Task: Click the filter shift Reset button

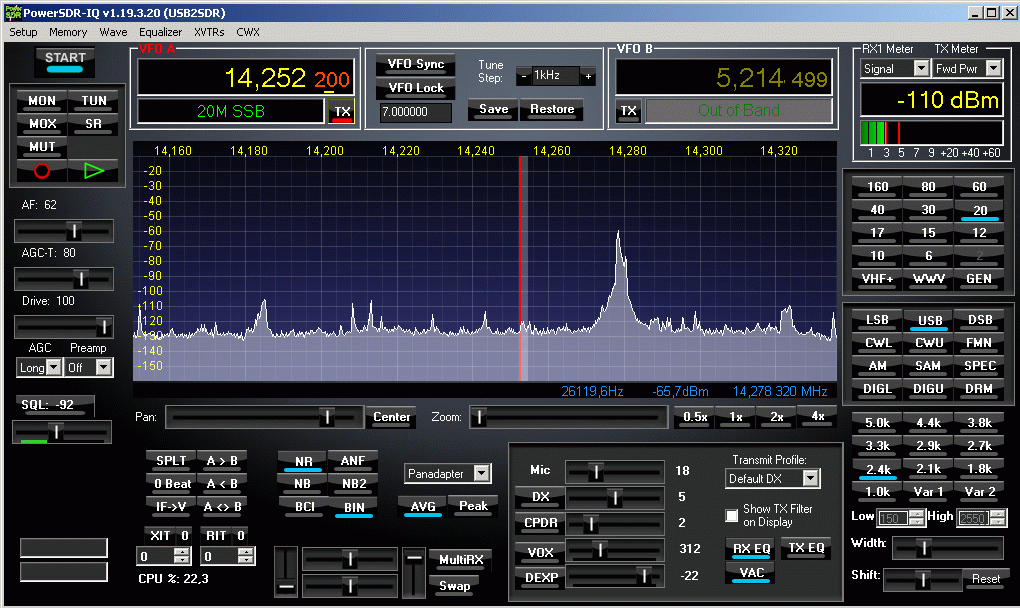Action: (x=986, y=579)
